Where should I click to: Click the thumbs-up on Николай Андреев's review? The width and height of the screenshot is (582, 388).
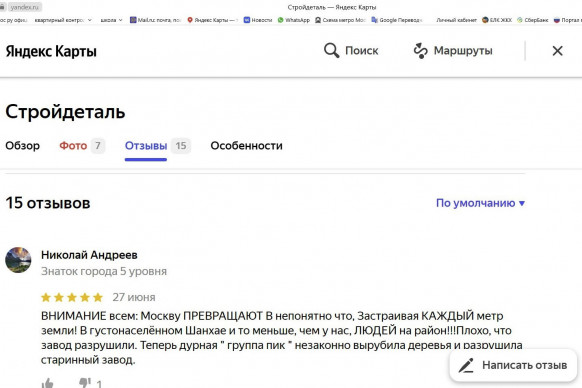(x=48, y=383)
